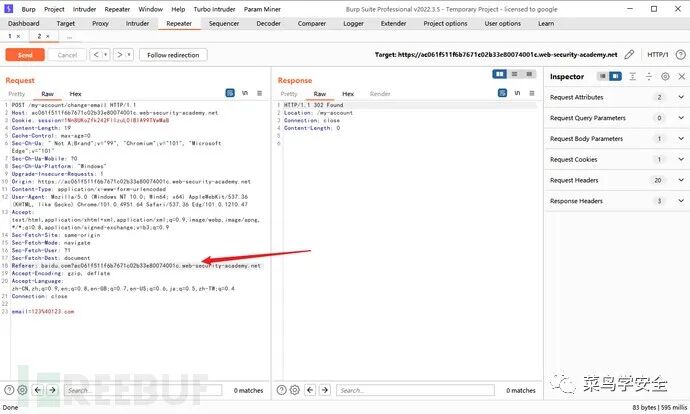This screenshot has height=414, width=690.
Task: Open the Param Miner menu
Action: (x=262, y=9)
